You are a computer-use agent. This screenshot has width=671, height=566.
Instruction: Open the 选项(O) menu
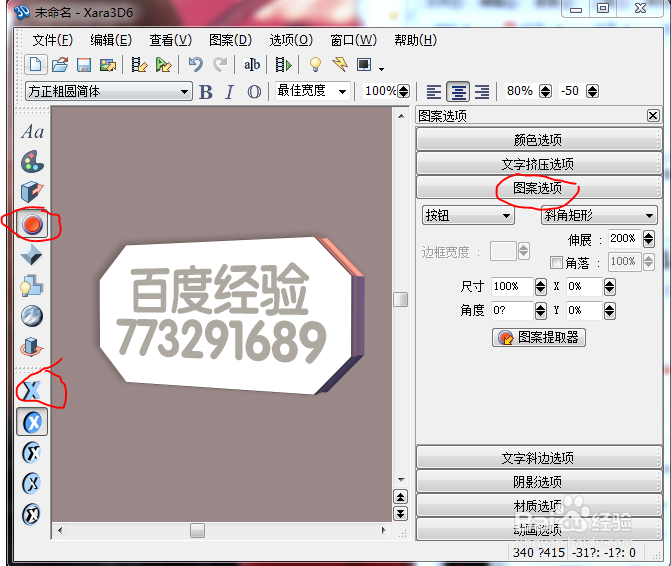pos(291,40)
